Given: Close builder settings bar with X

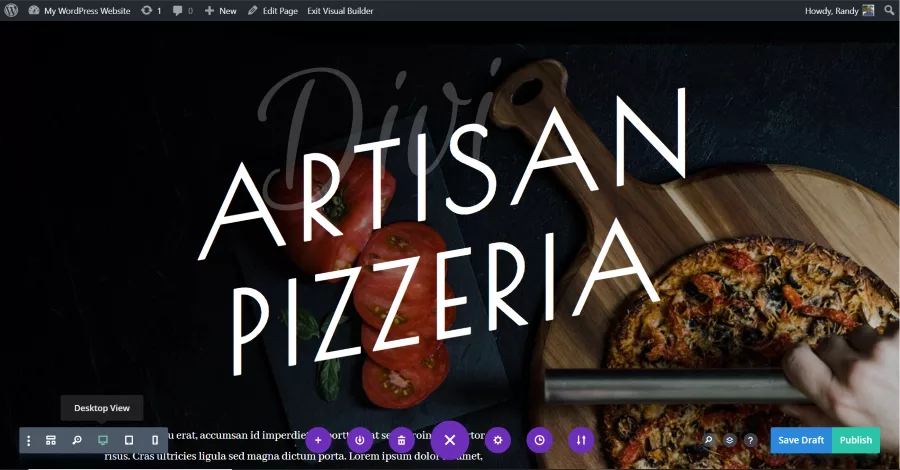Looking at the screenshot, I should click(x=450, y=440).
